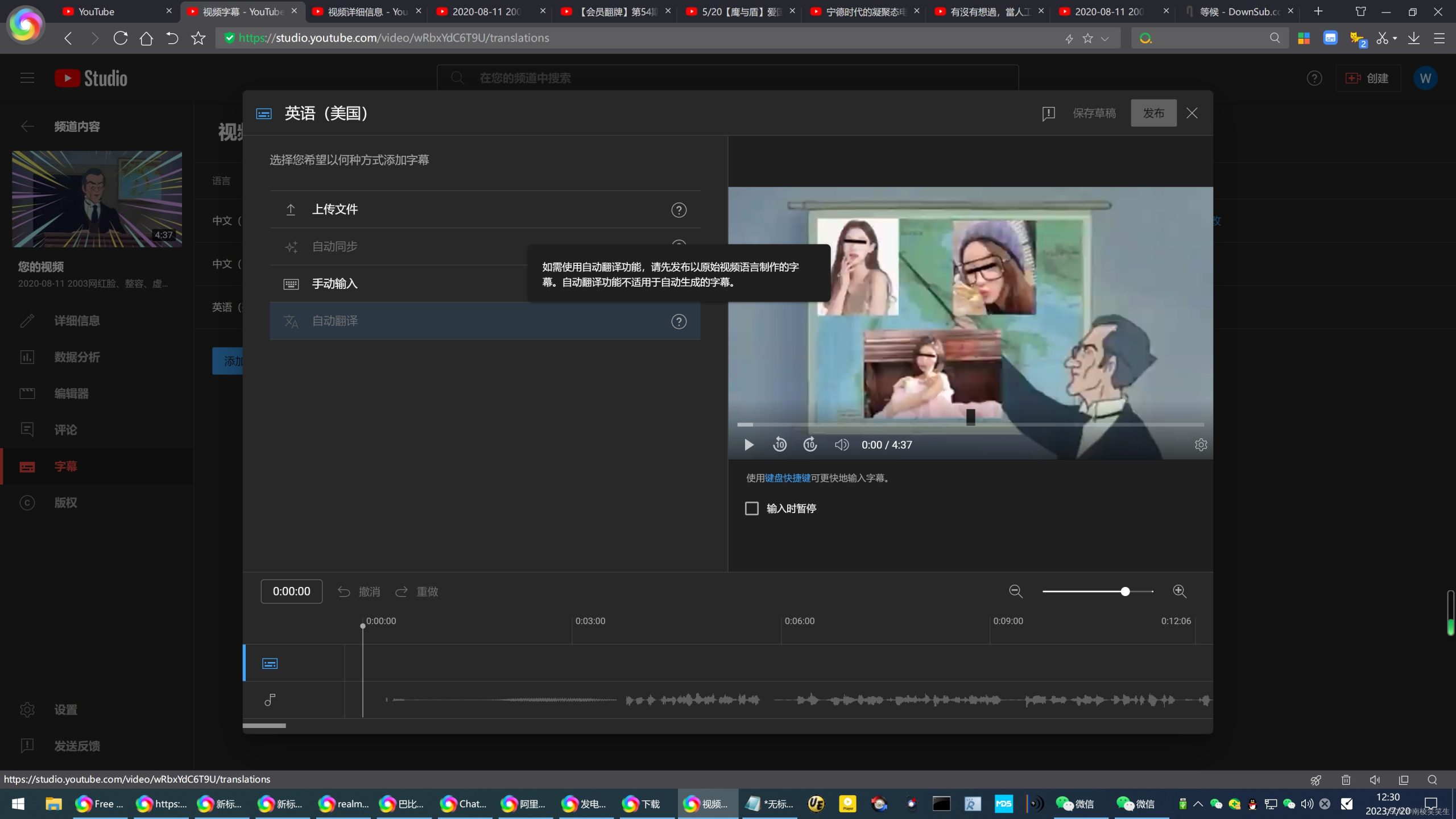Screen dimensions: 1456x819
Task: Click the Create button
Action: point(1368,78)
